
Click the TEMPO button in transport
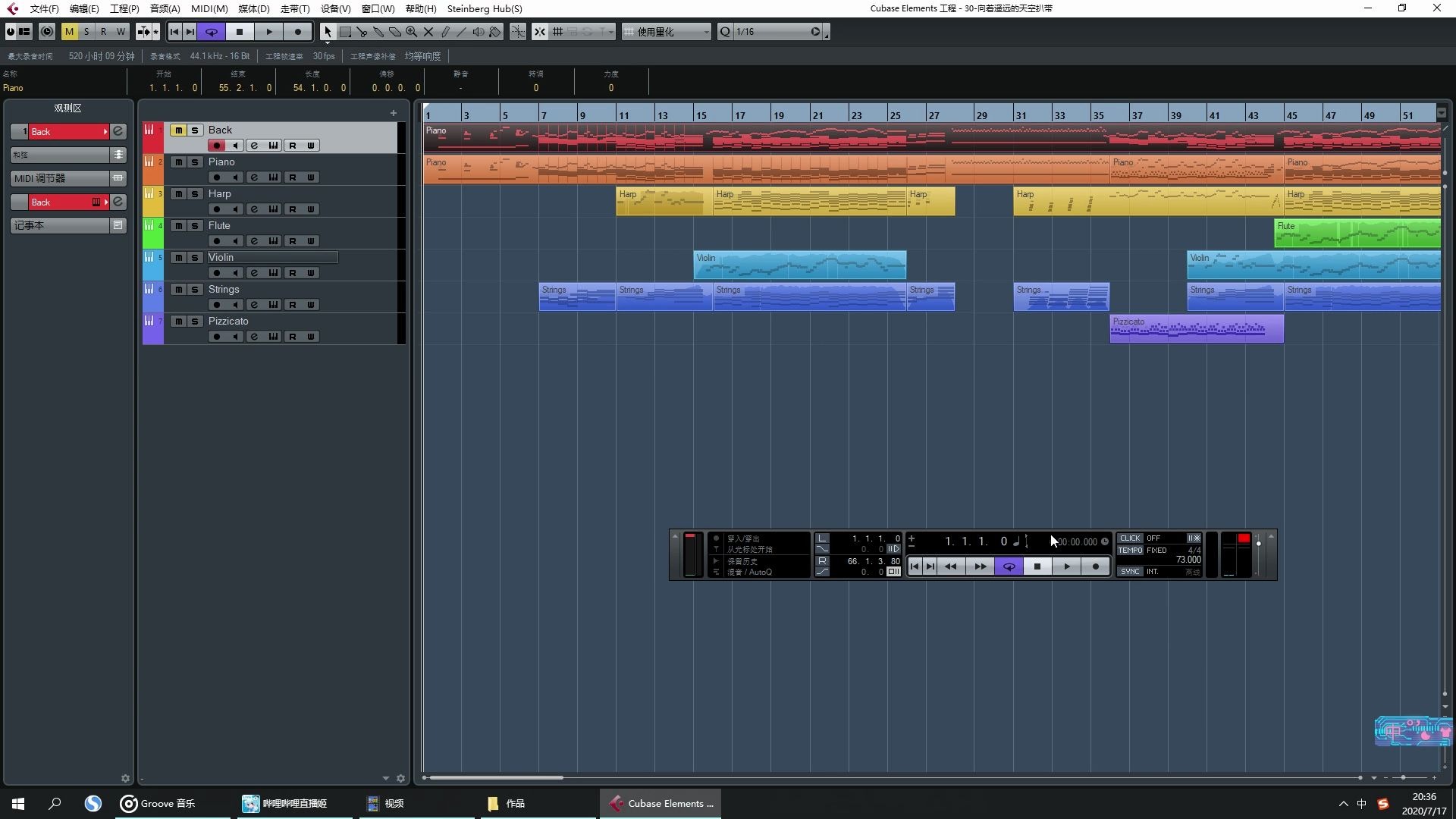[x=1130, y=551]
